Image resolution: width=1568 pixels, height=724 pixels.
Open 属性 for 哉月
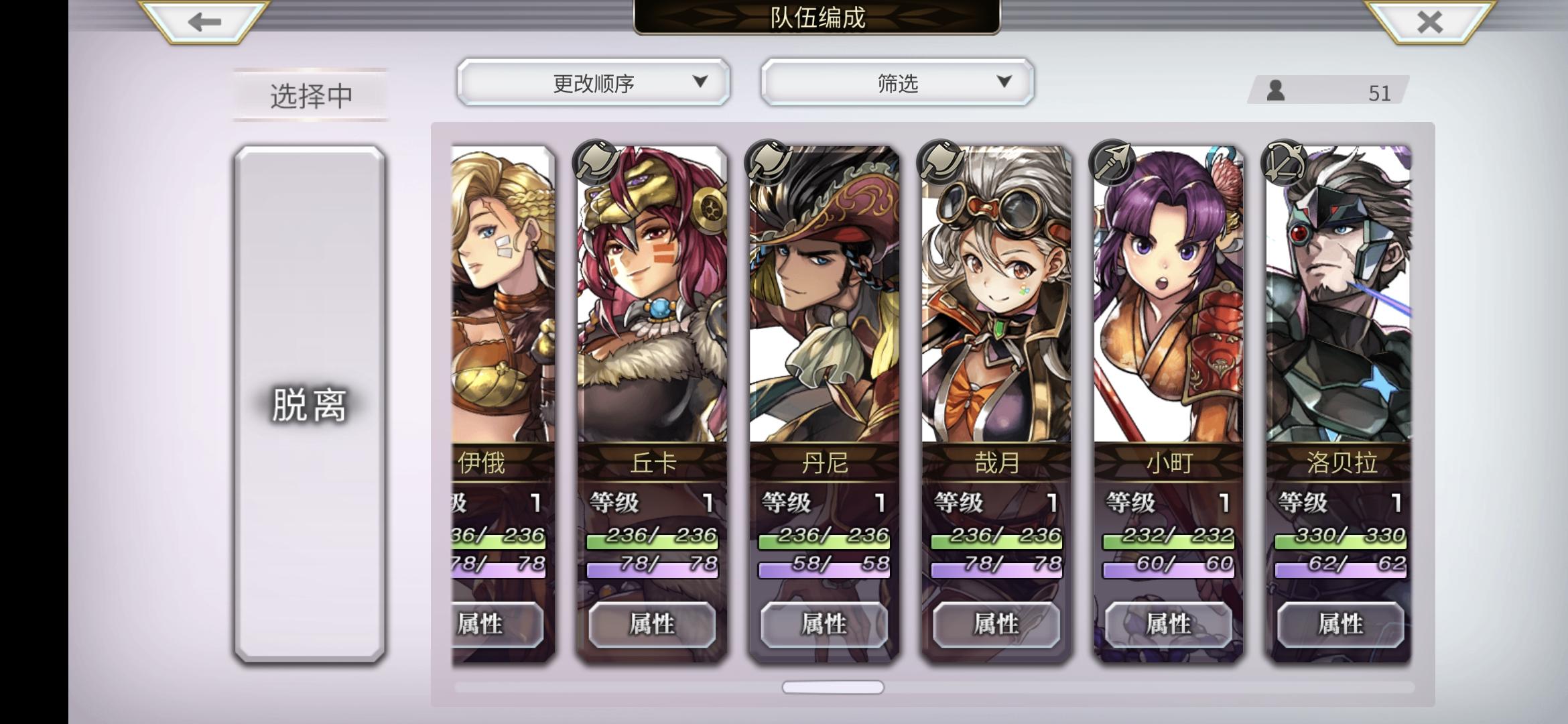(x=996, y=625)
